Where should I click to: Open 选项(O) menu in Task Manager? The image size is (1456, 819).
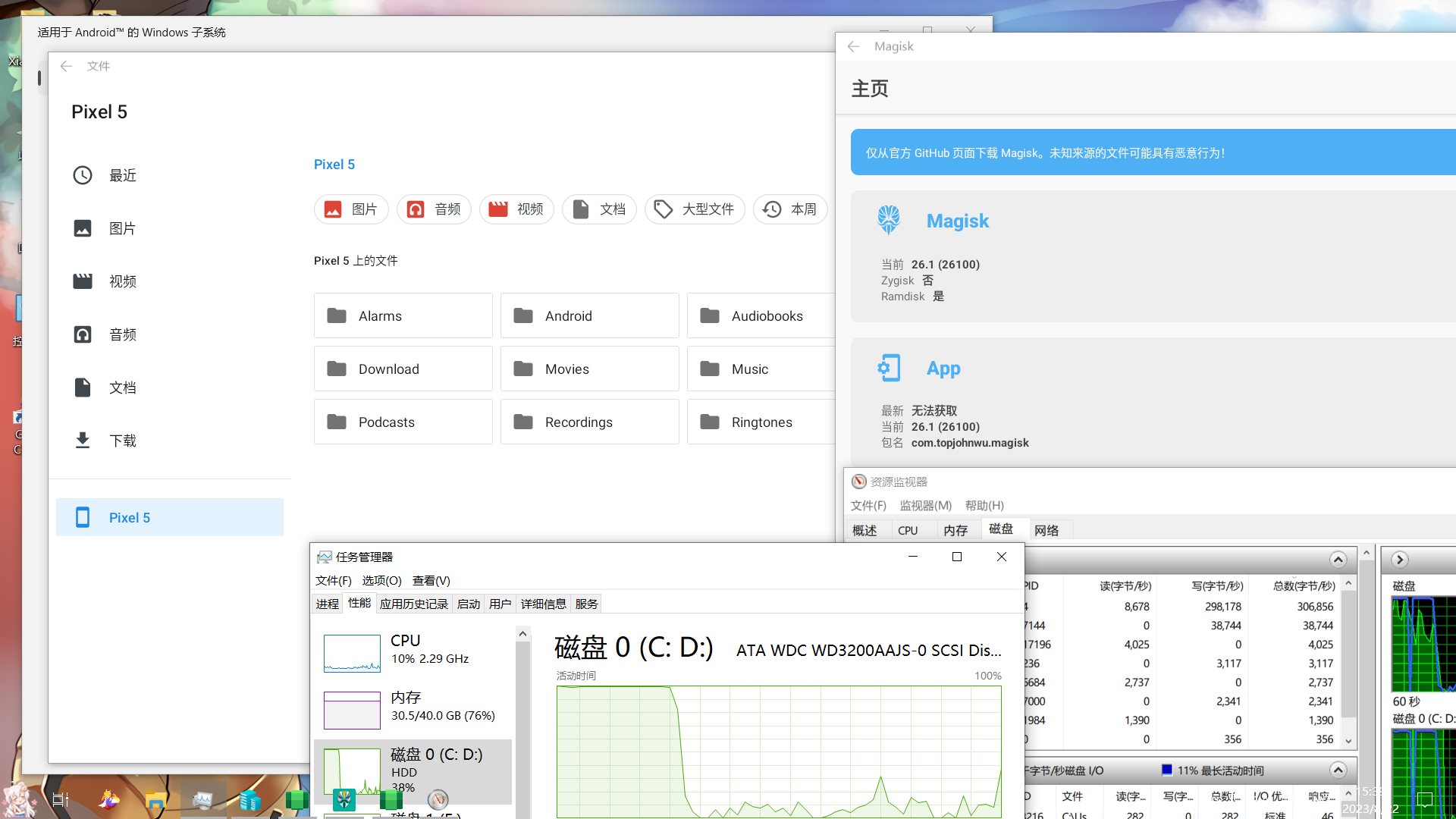point(381,580)
